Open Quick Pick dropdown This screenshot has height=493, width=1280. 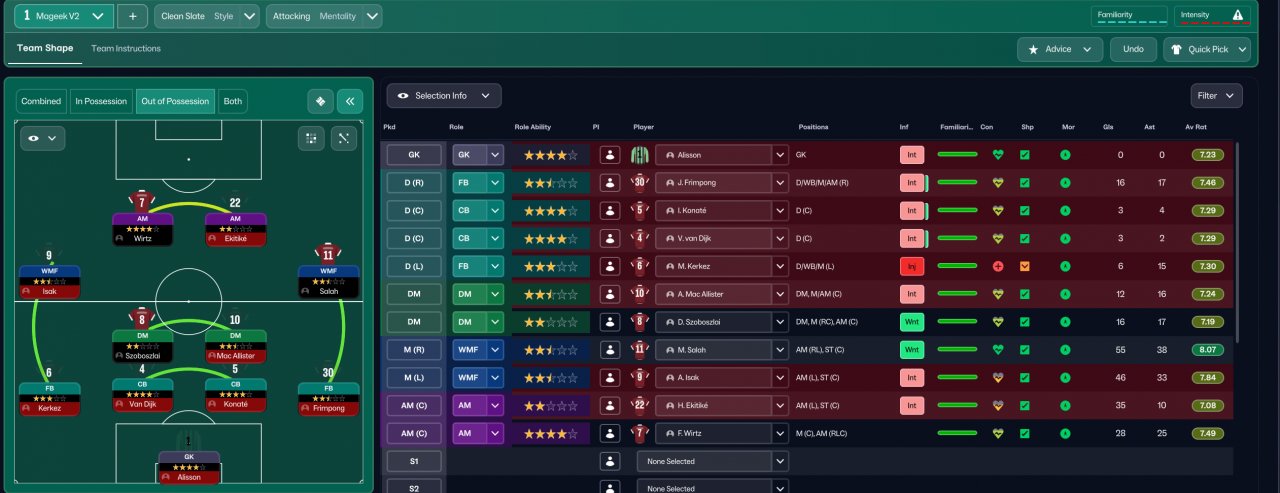tap(1207, 49)
